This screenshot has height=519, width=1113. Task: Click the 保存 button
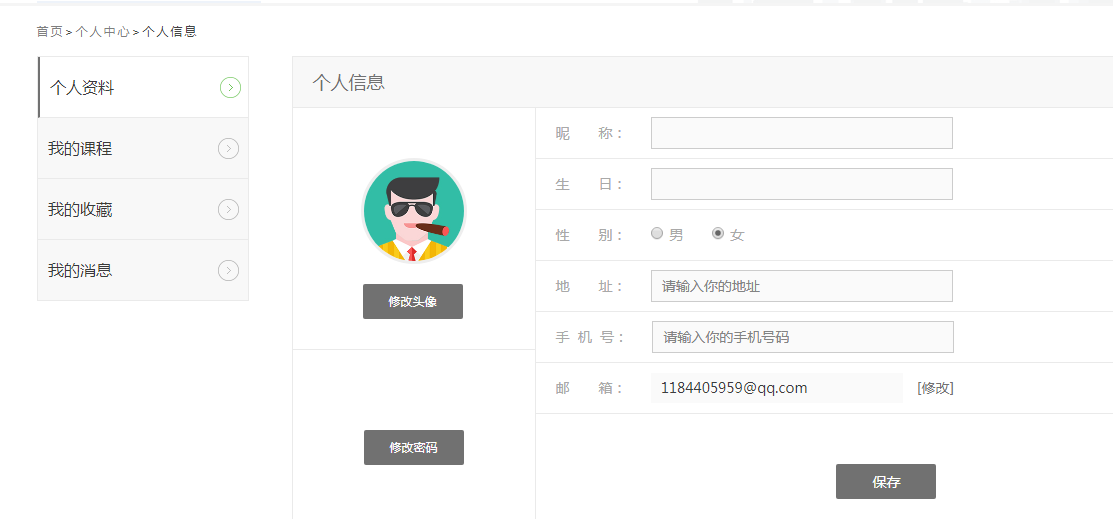pos(886,482)
